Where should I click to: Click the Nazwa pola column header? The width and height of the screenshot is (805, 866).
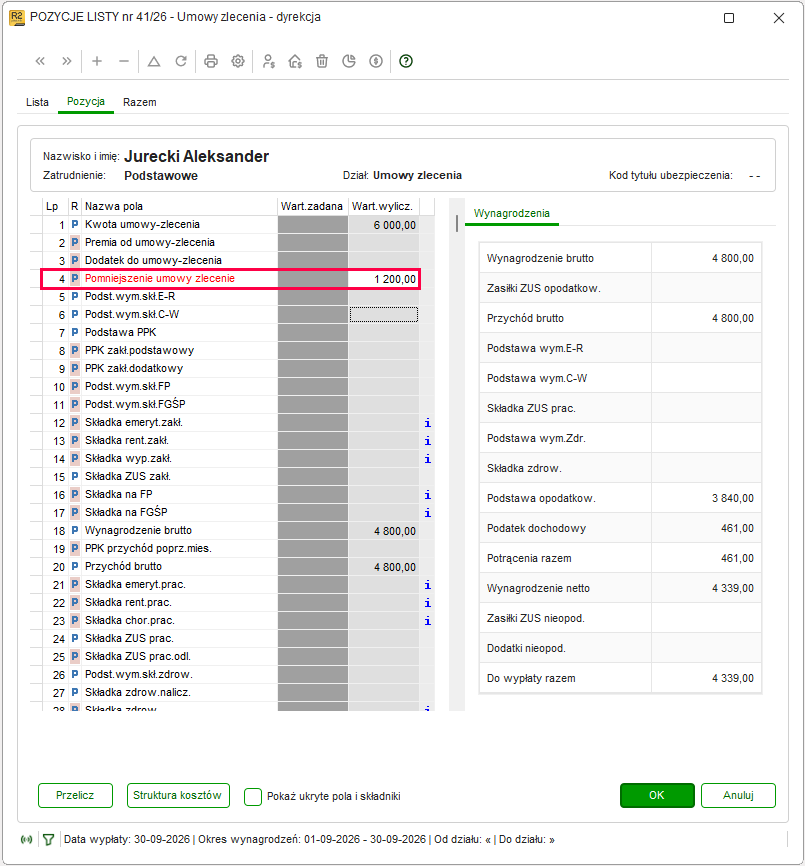point(179,207)
